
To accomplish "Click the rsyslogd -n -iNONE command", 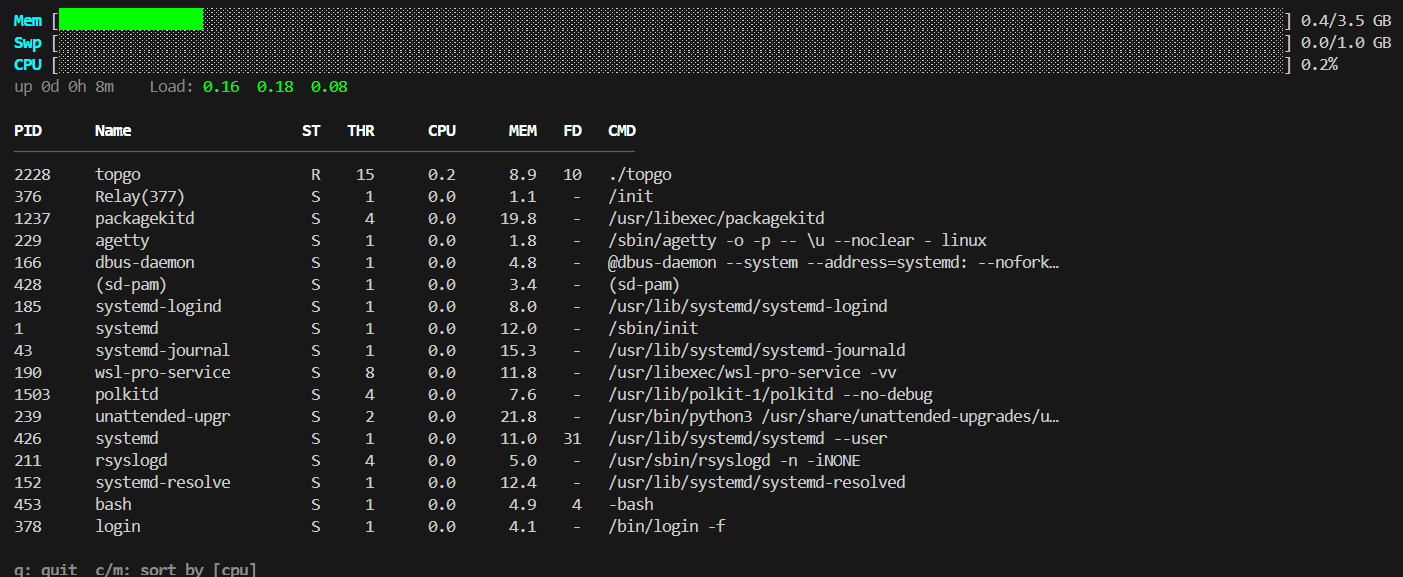I will [x=734, y=461].
